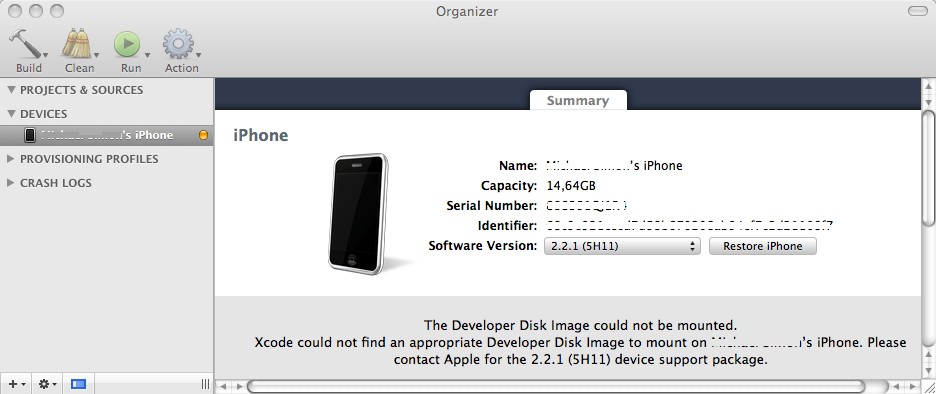Click 'The Developer Disk Image could not be mounted.'
This screenshot has height=394, width=936.
pyautogui.click(x=581, y=326)
